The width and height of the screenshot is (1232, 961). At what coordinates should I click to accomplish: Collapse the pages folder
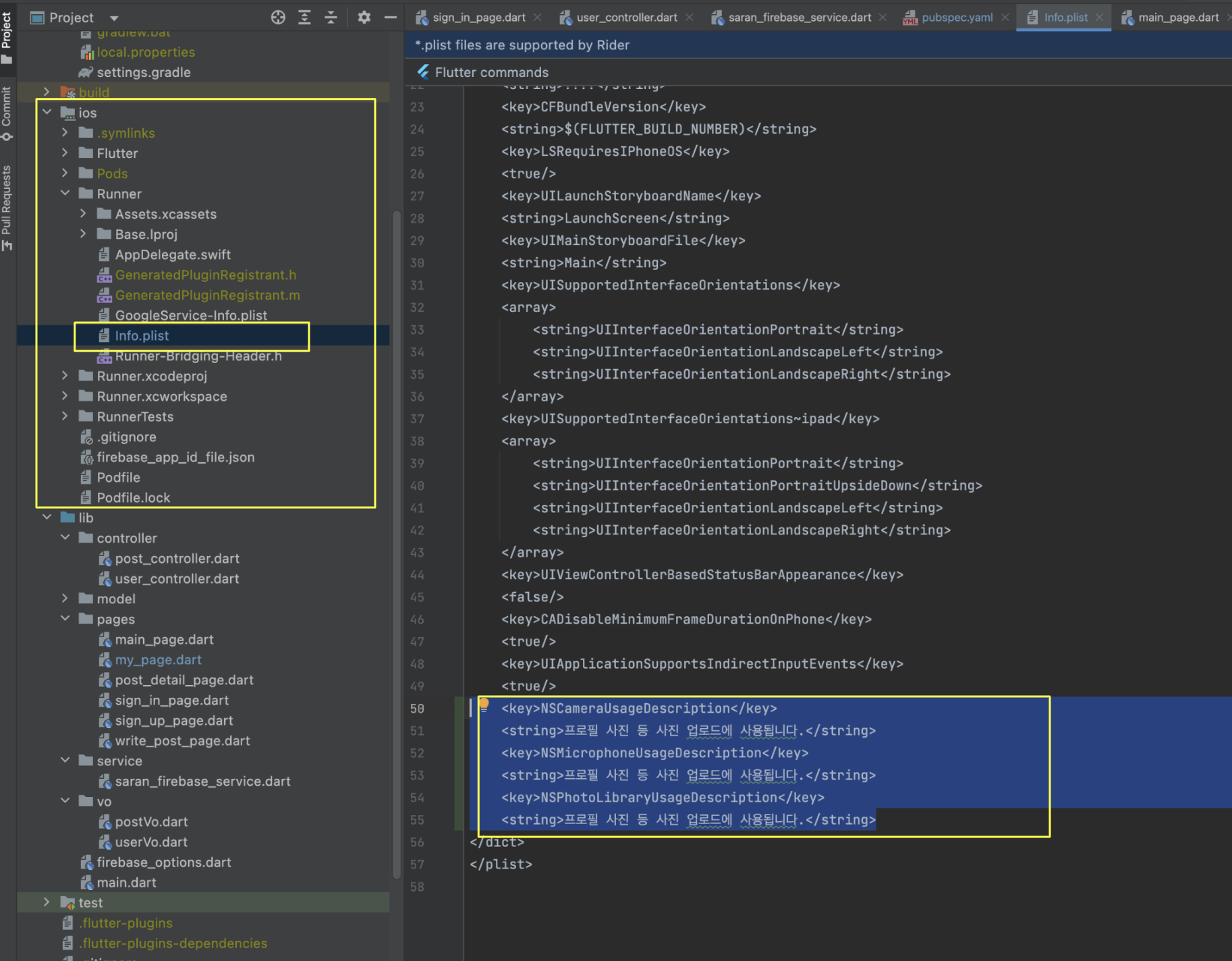(65, 618)
